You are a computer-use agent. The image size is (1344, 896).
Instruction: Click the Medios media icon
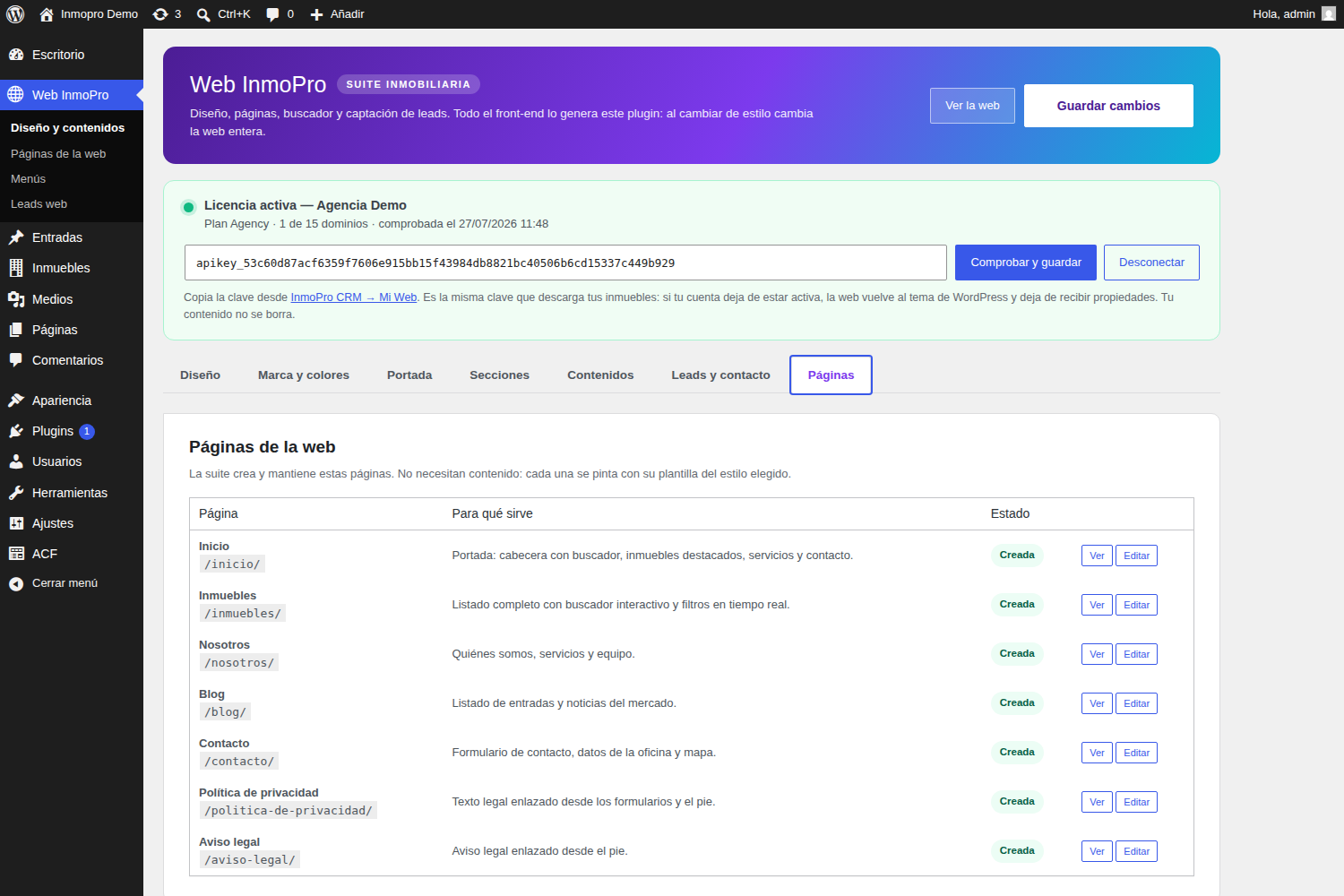coord(16,299)
